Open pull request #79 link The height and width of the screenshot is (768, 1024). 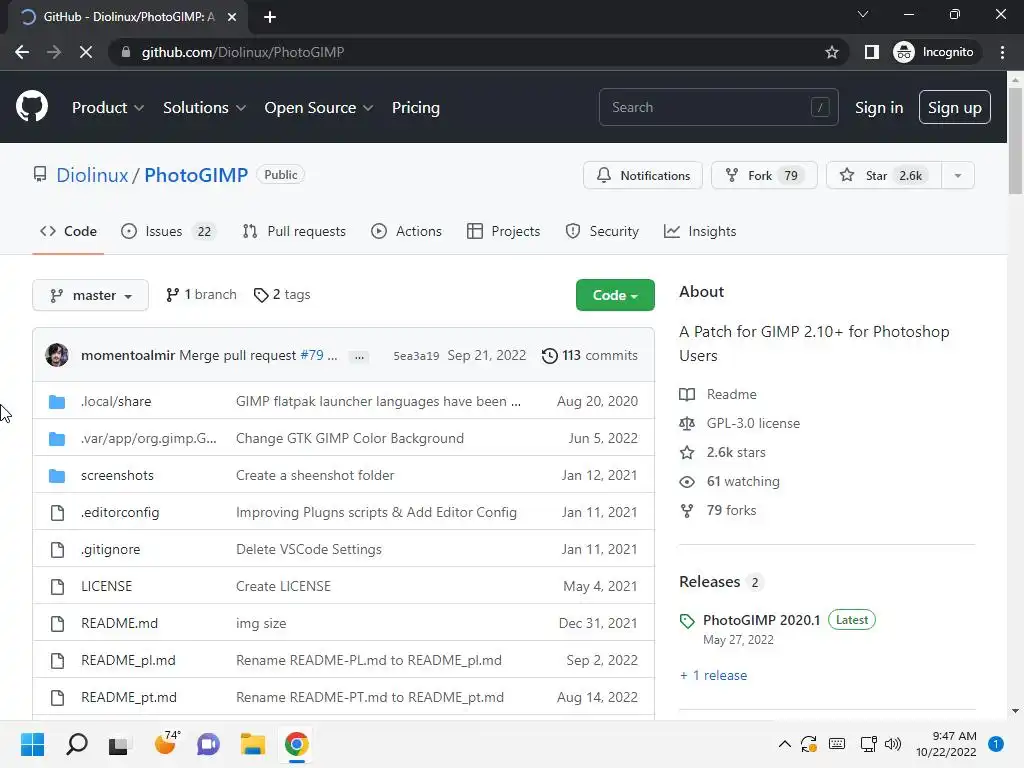312,355
